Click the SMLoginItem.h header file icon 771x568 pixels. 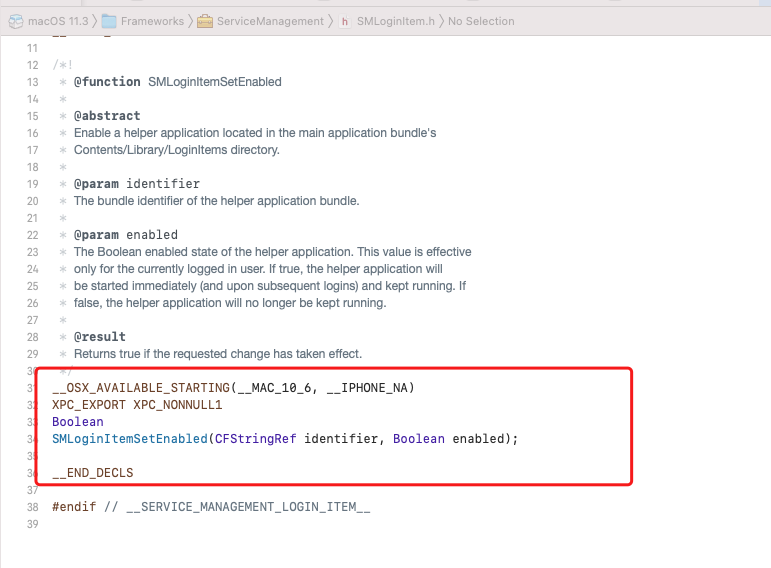pos(345,21)
